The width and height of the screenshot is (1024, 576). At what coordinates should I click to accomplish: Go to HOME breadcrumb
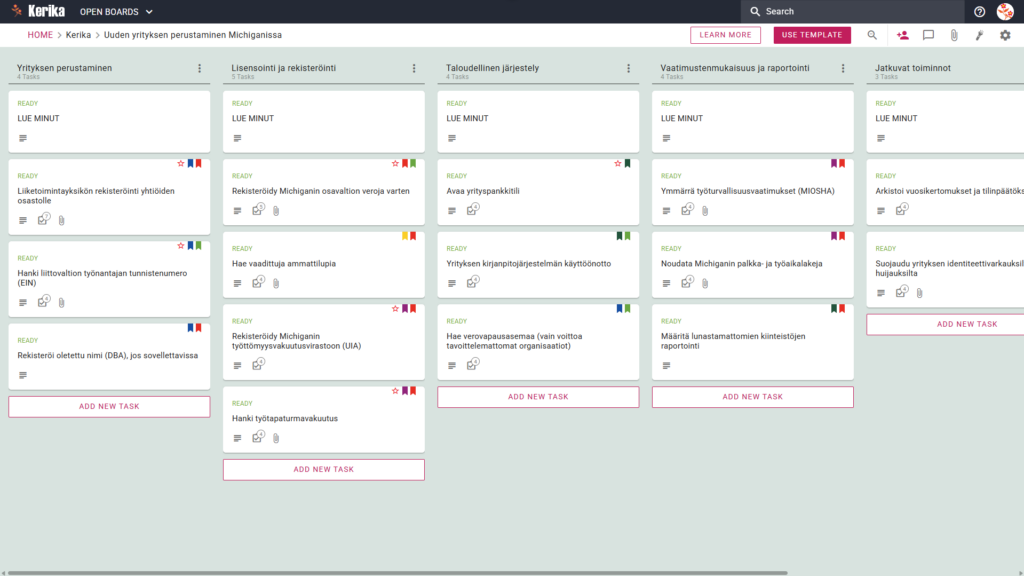(x=40, y=35)
